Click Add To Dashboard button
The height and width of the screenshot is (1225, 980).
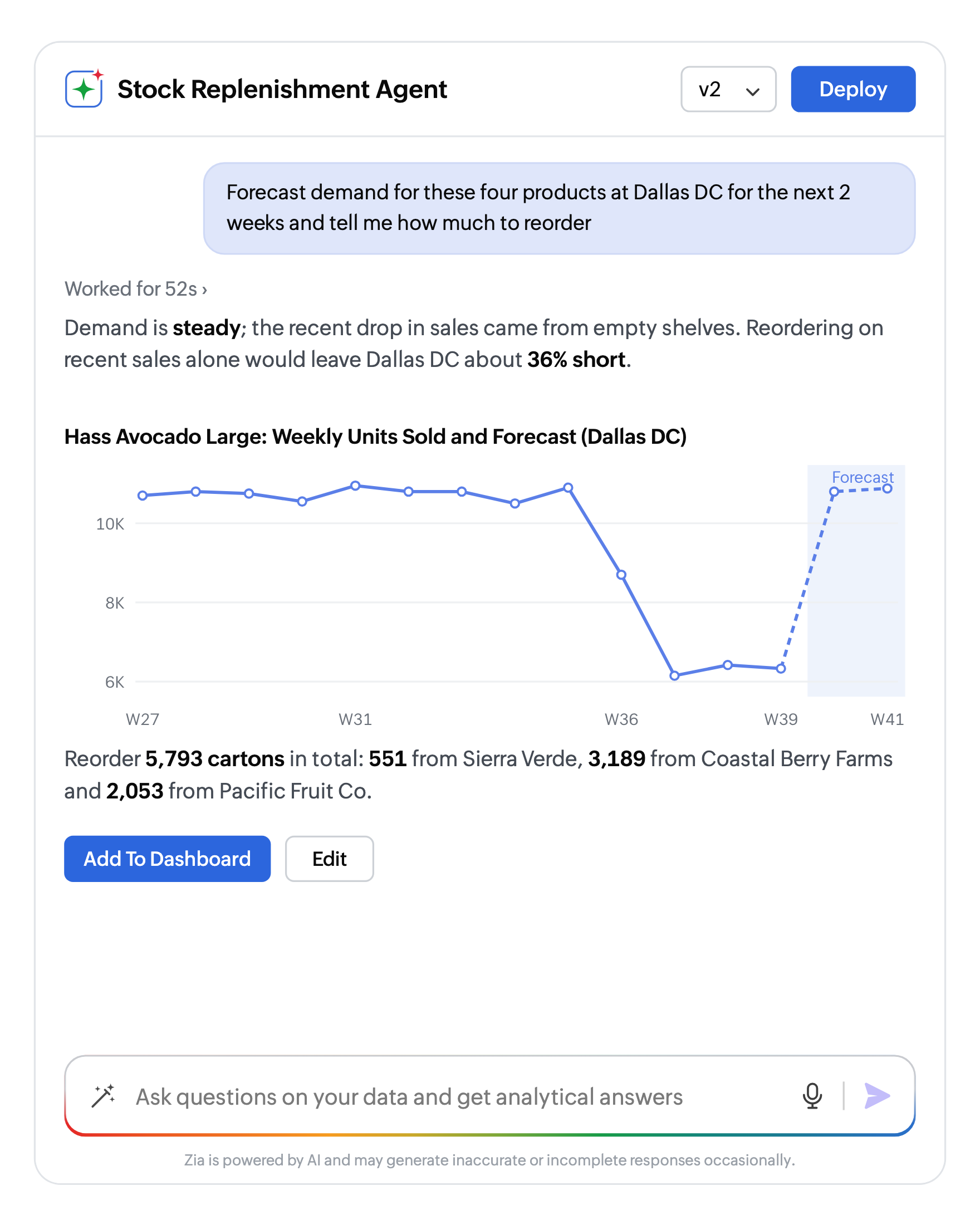(x=167, y=859)
